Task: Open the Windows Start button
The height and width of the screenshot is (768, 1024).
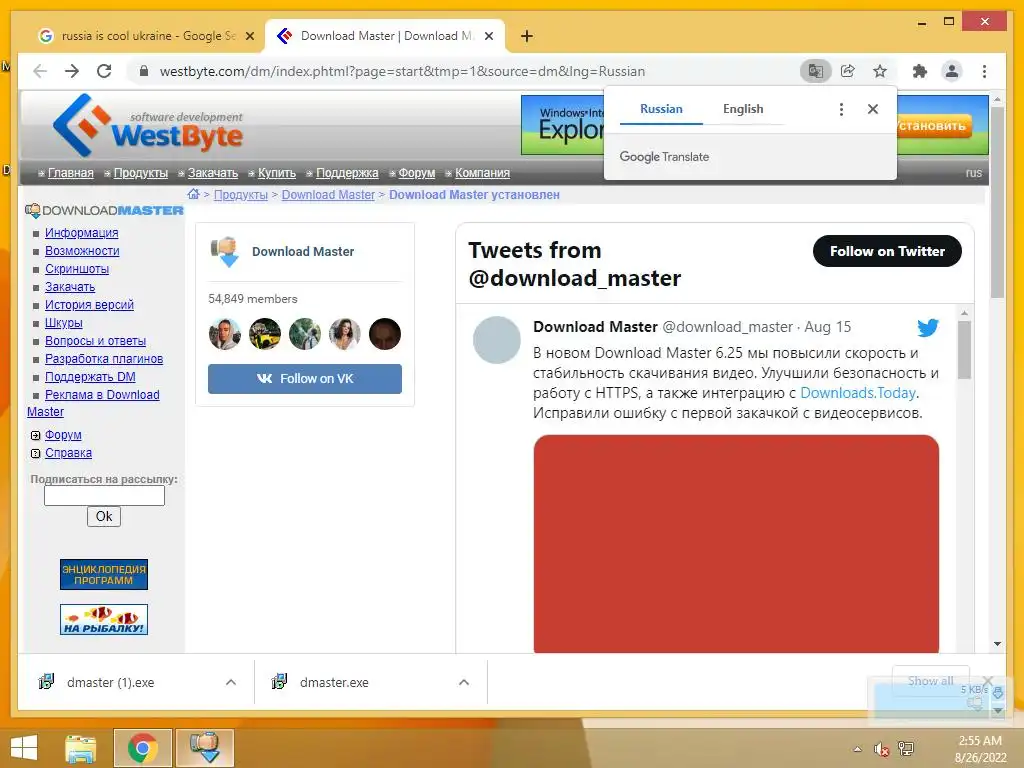Action: click(24, 748)
